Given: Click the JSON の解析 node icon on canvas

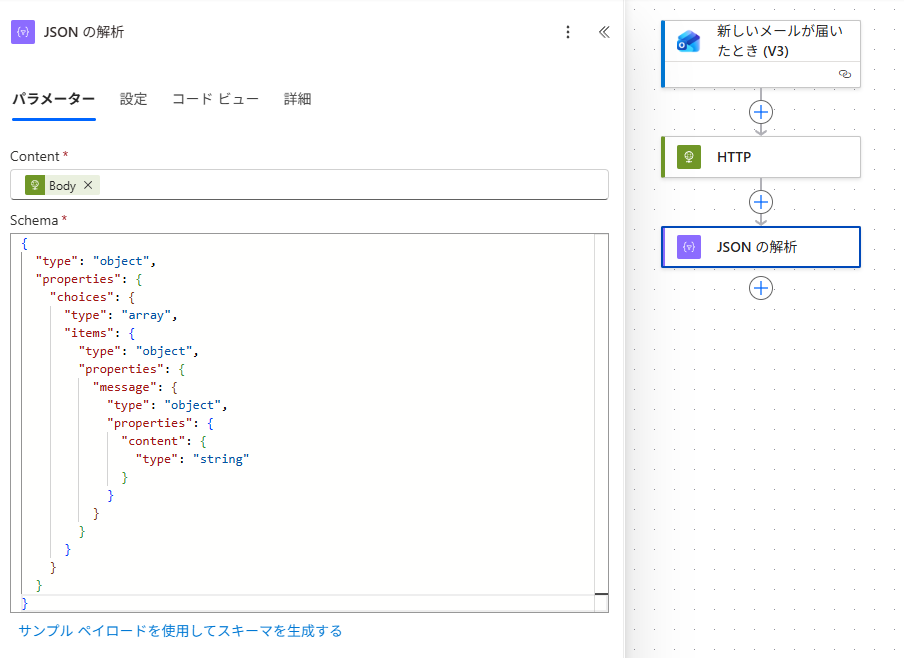Looking at the screenshot, I should [688, 247].
